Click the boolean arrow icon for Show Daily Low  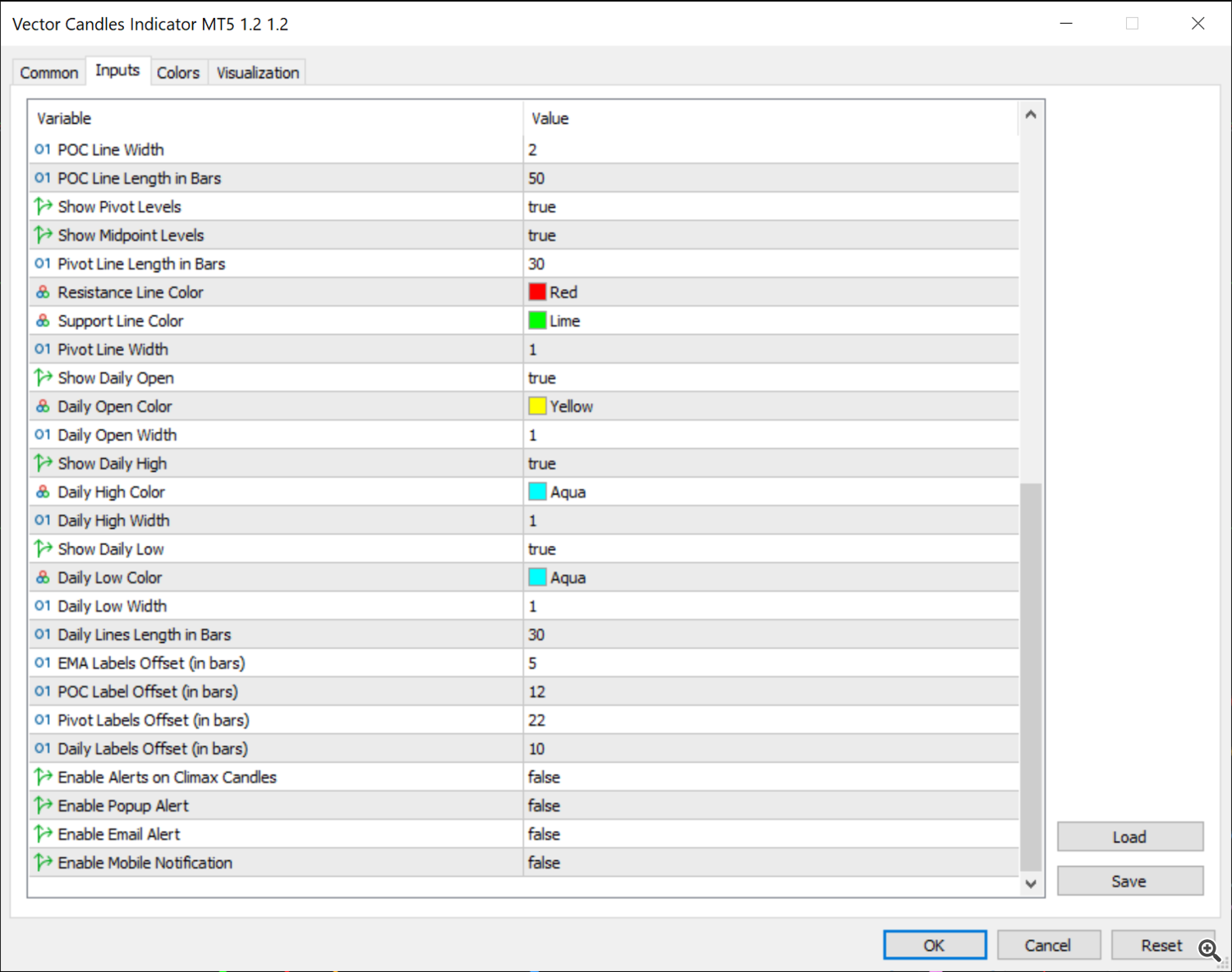43,548
